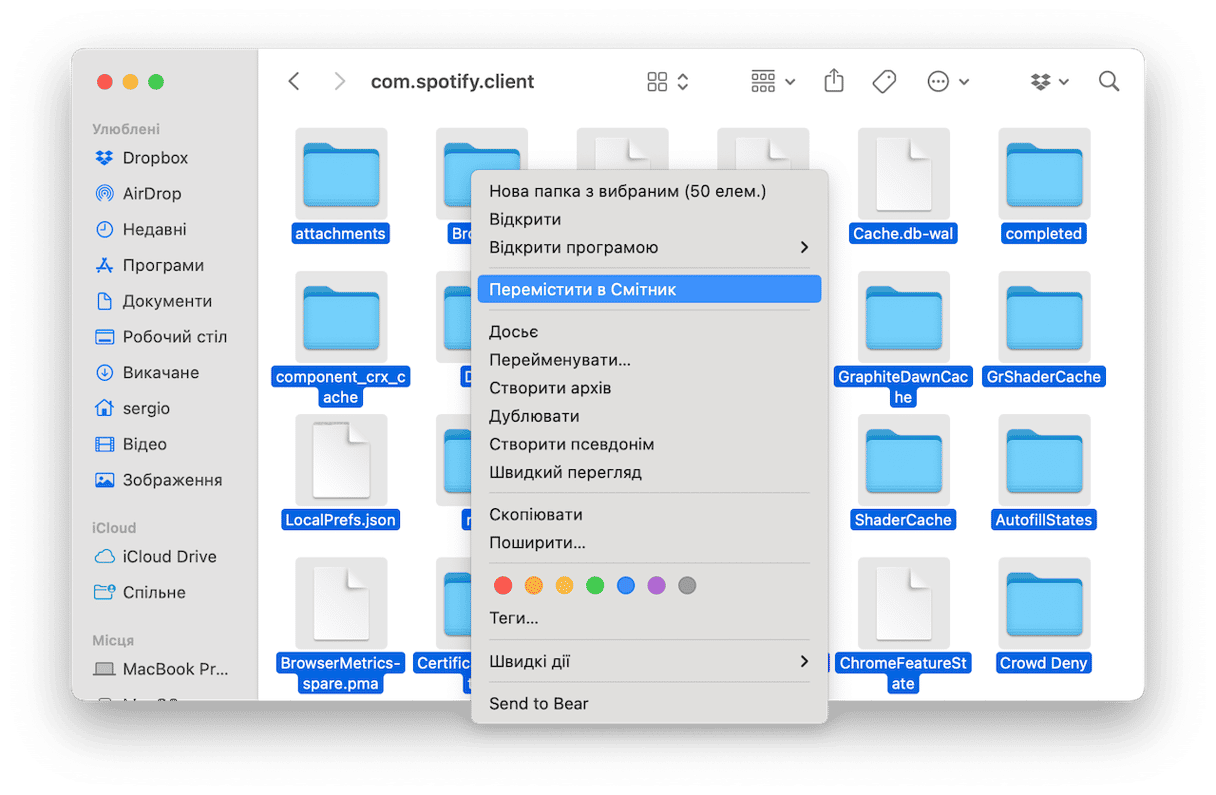Click the Share icon in toolbar
This screenshot has width=1216, height=795.
coord(834,82)
